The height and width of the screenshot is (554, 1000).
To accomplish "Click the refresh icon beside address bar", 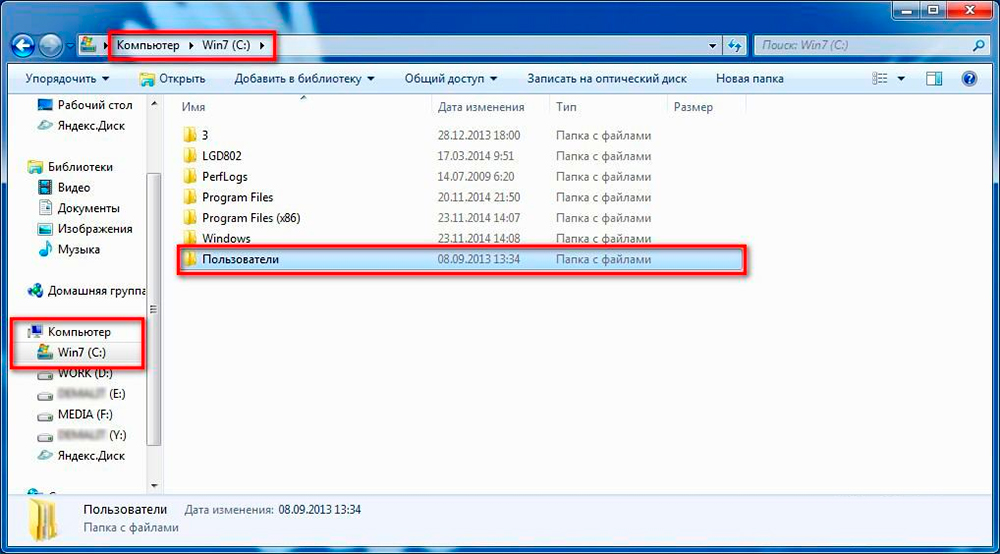I will coord(735,46).
